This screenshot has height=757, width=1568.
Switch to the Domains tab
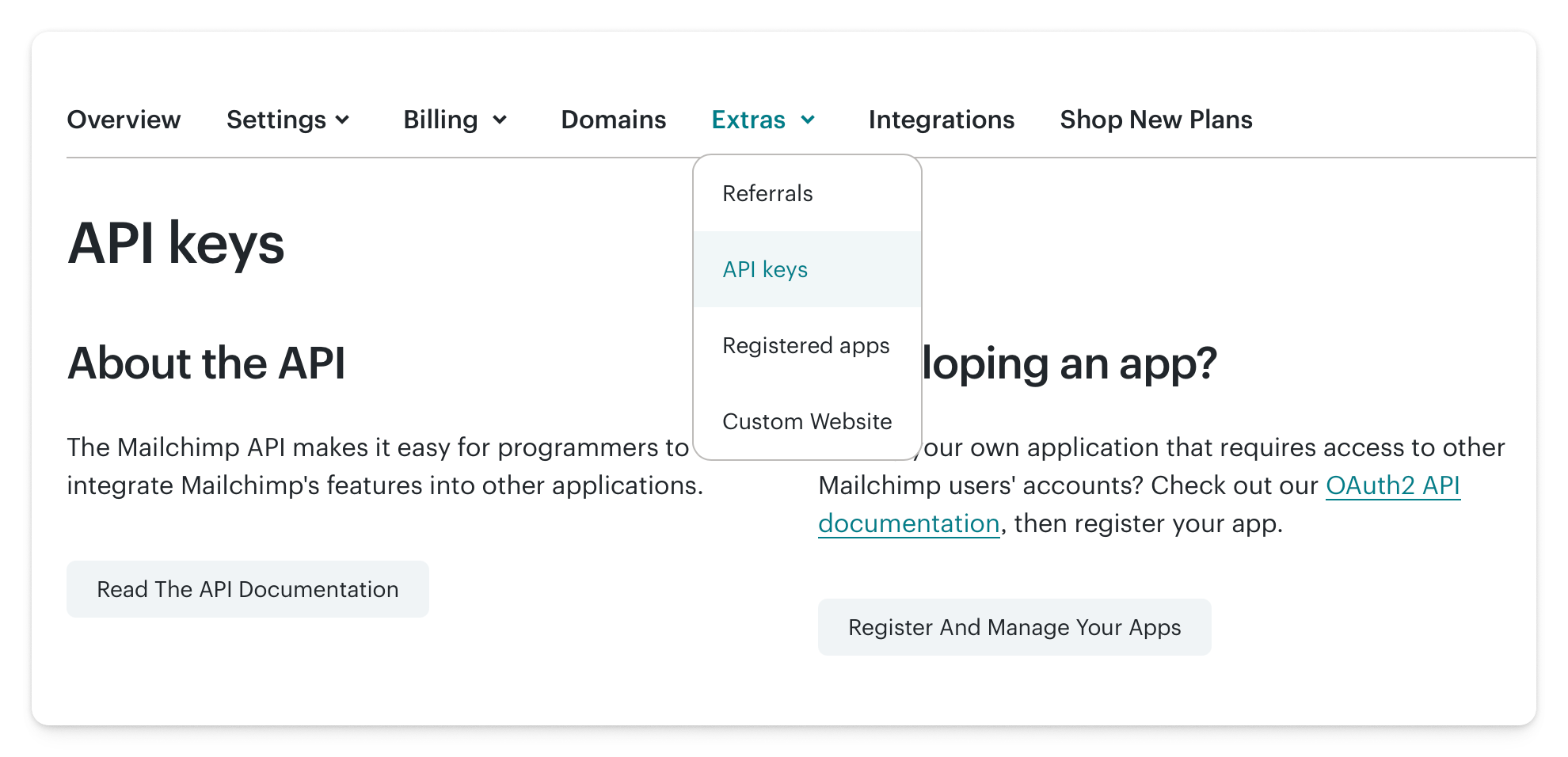pos(612,120)
